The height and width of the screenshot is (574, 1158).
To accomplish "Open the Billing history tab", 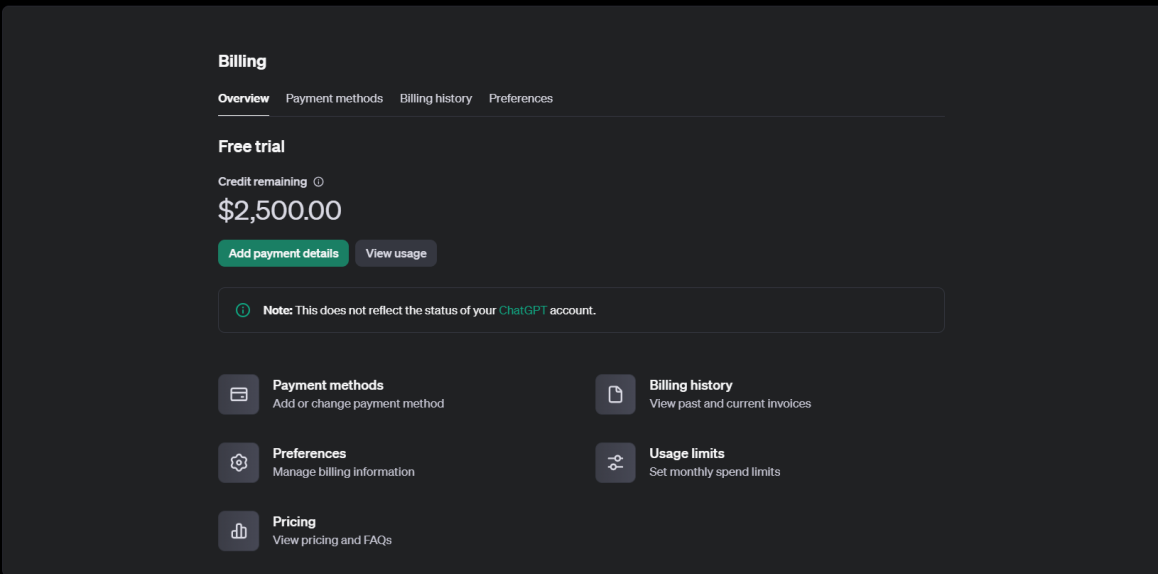I will click(x=436, y=98).
